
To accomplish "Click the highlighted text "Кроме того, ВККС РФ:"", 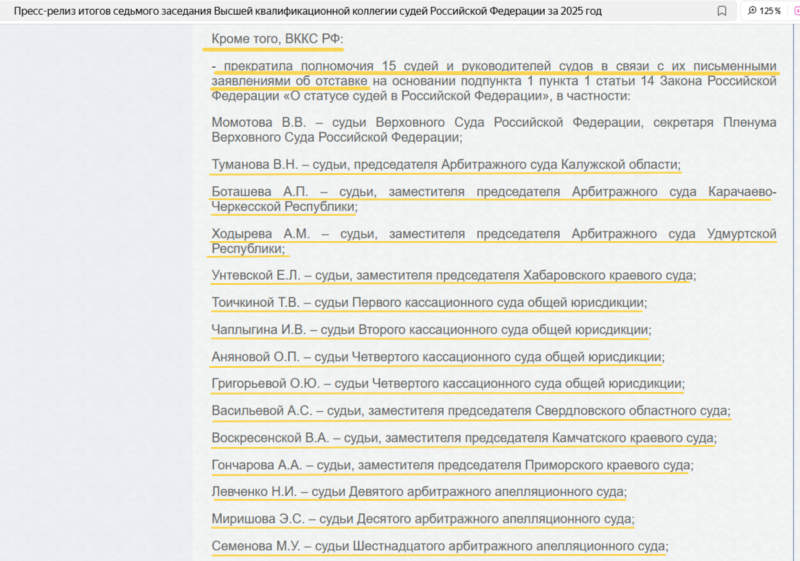I will (277, 39).
